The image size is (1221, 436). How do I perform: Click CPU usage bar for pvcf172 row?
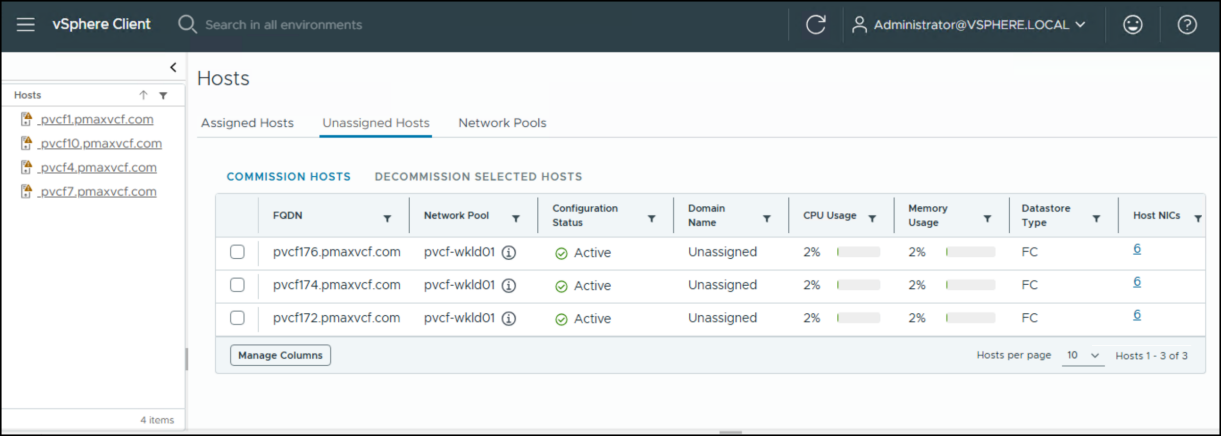tap(858, 318)
